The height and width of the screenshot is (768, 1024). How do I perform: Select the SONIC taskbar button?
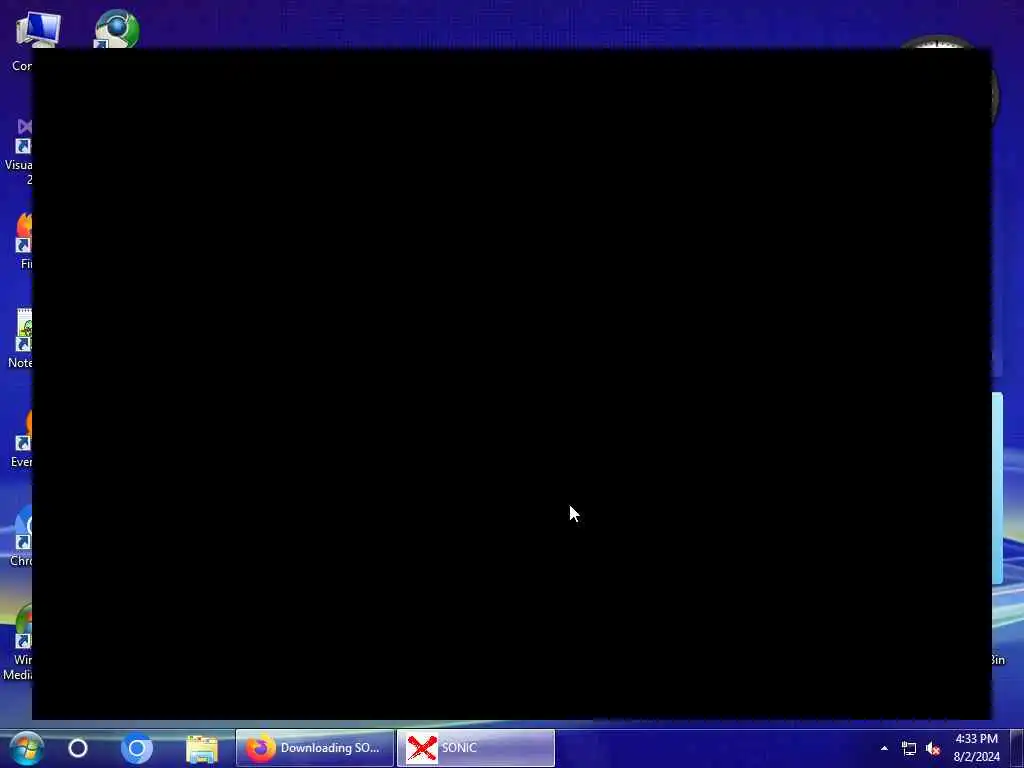(x=475, y=748)
